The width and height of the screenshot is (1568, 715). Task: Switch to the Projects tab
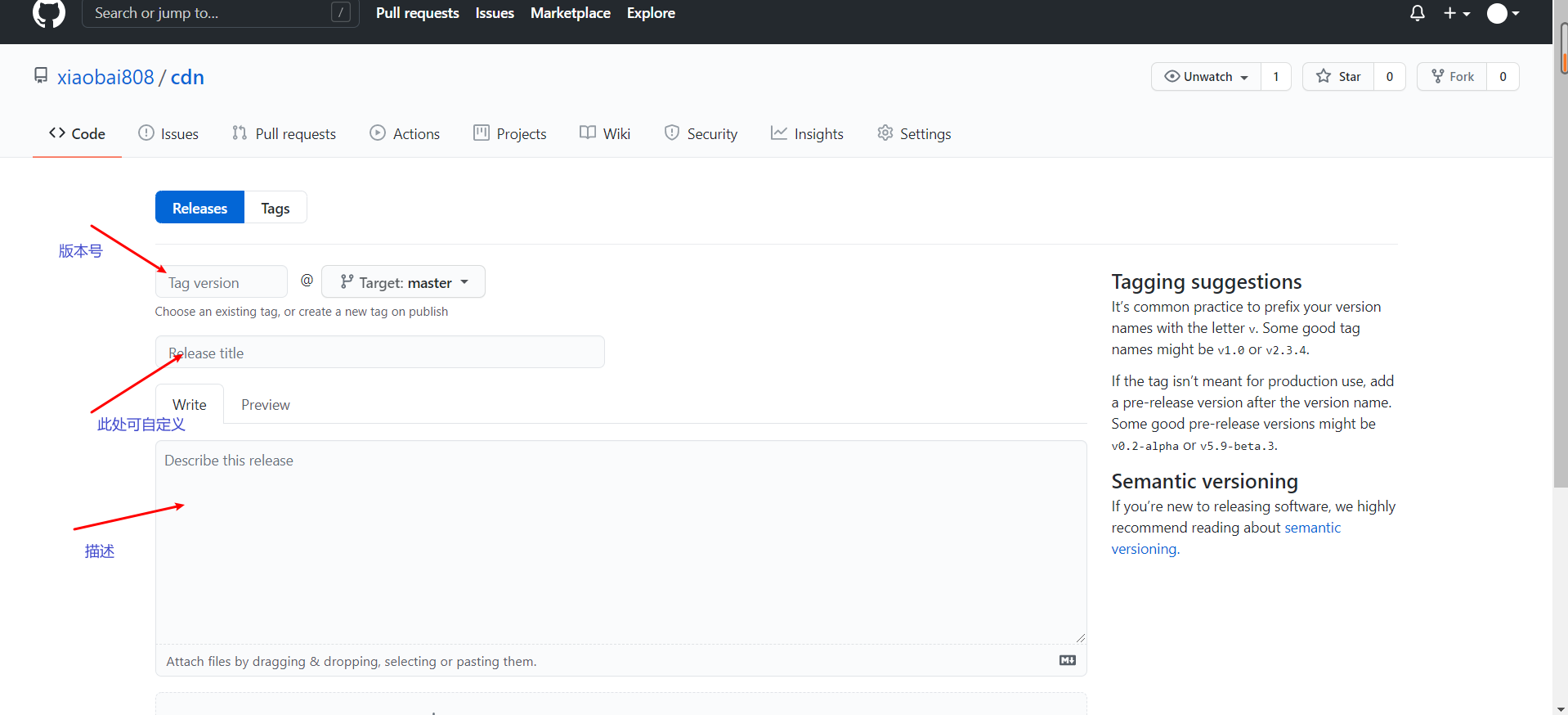pyautogui.click(x=510, y=133)
